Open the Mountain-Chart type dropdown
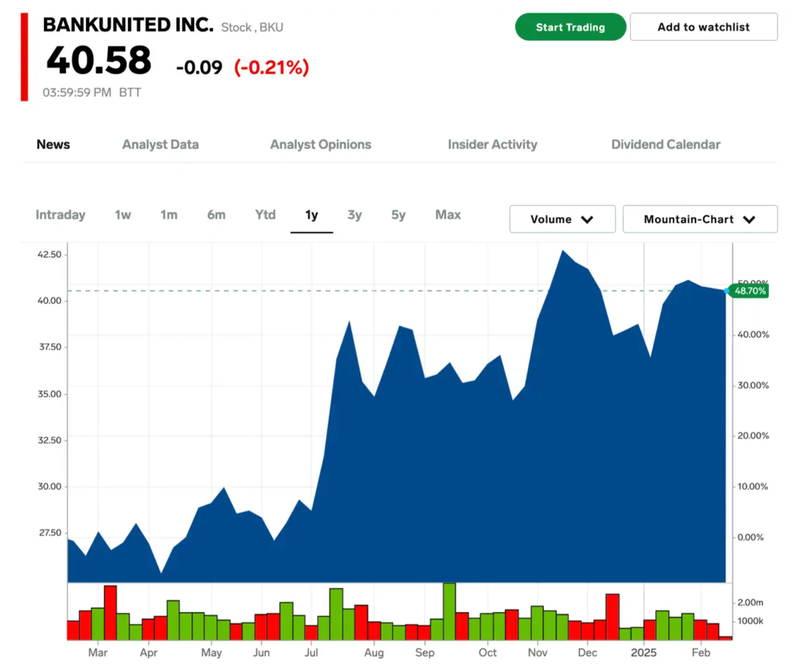800x670 pixels. [699, 219]
